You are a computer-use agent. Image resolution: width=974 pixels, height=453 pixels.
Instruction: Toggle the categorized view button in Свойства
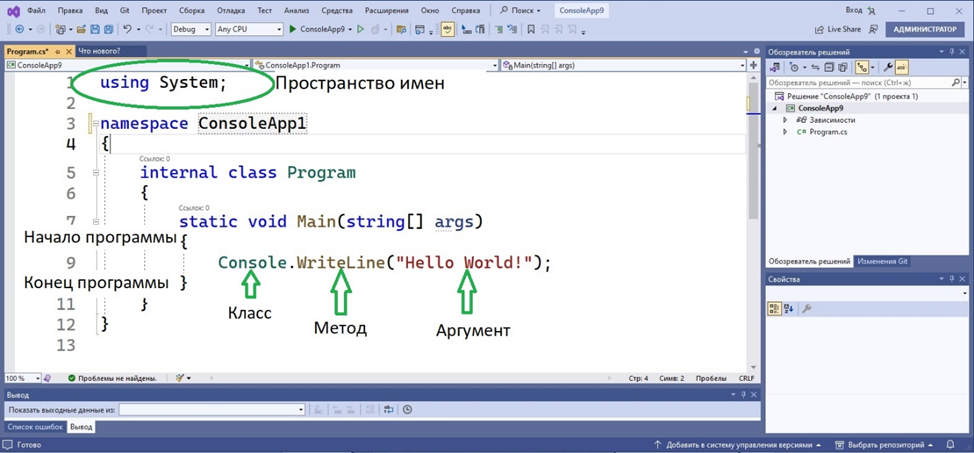tap(775, 309)
